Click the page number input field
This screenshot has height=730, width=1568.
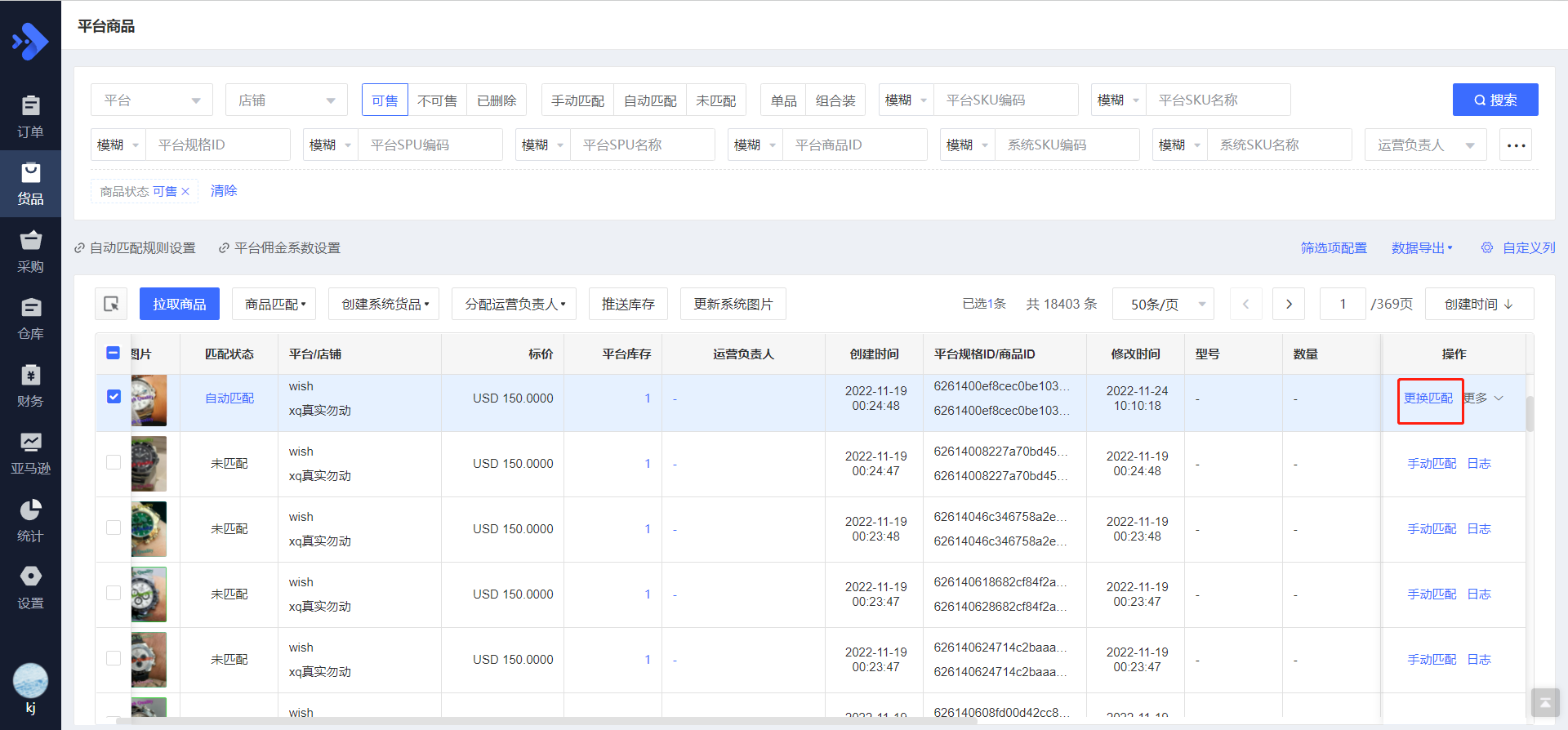pyautogui.click(x=1343, y=304)
